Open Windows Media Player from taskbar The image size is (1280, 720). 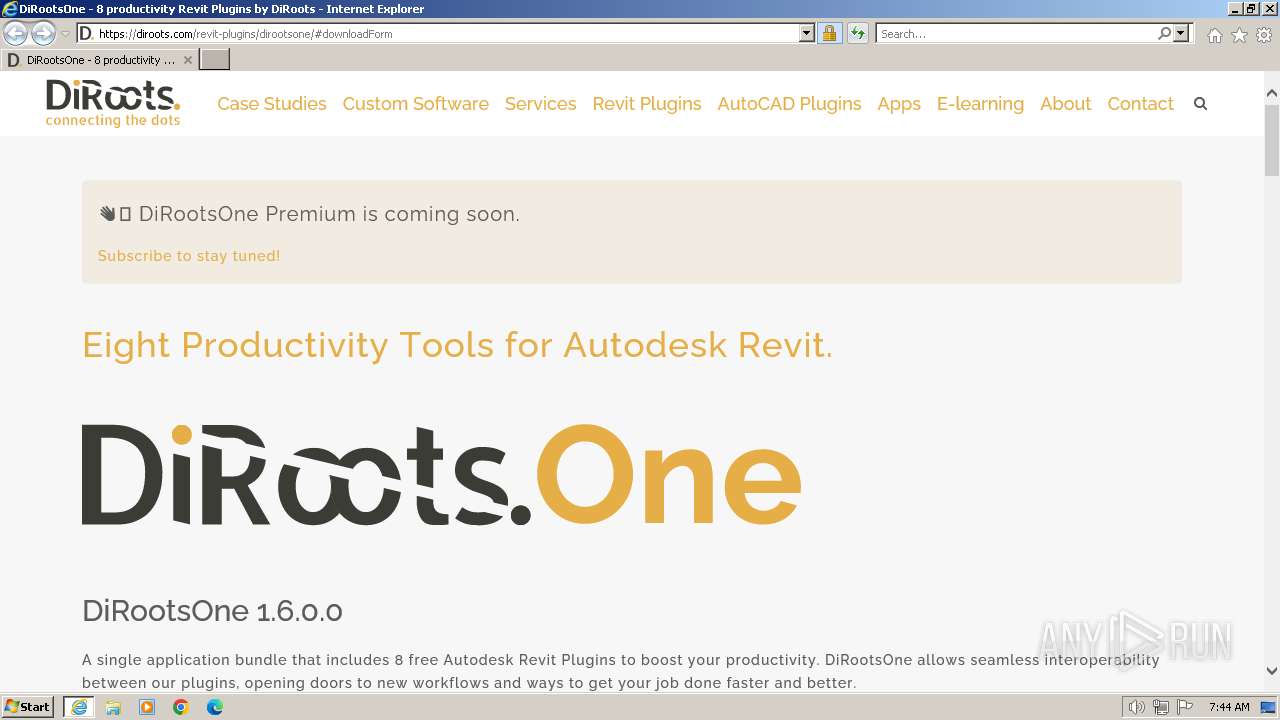pos(147,707)
